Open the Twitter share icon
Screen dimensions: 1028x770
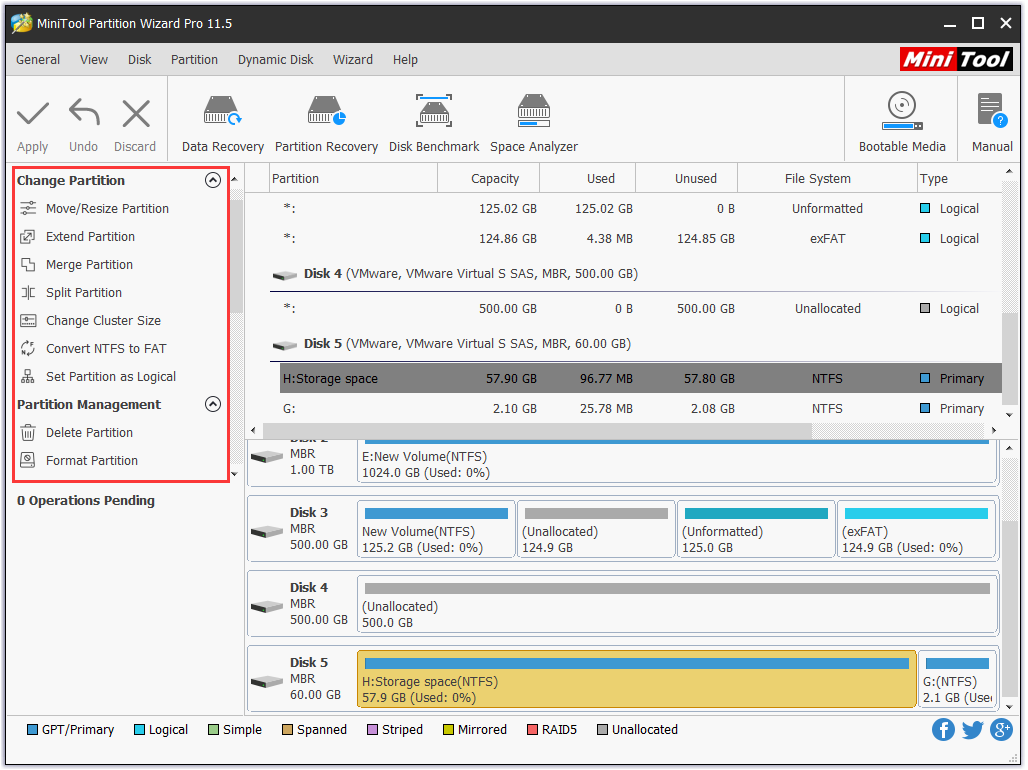click(x=972, y=729)
